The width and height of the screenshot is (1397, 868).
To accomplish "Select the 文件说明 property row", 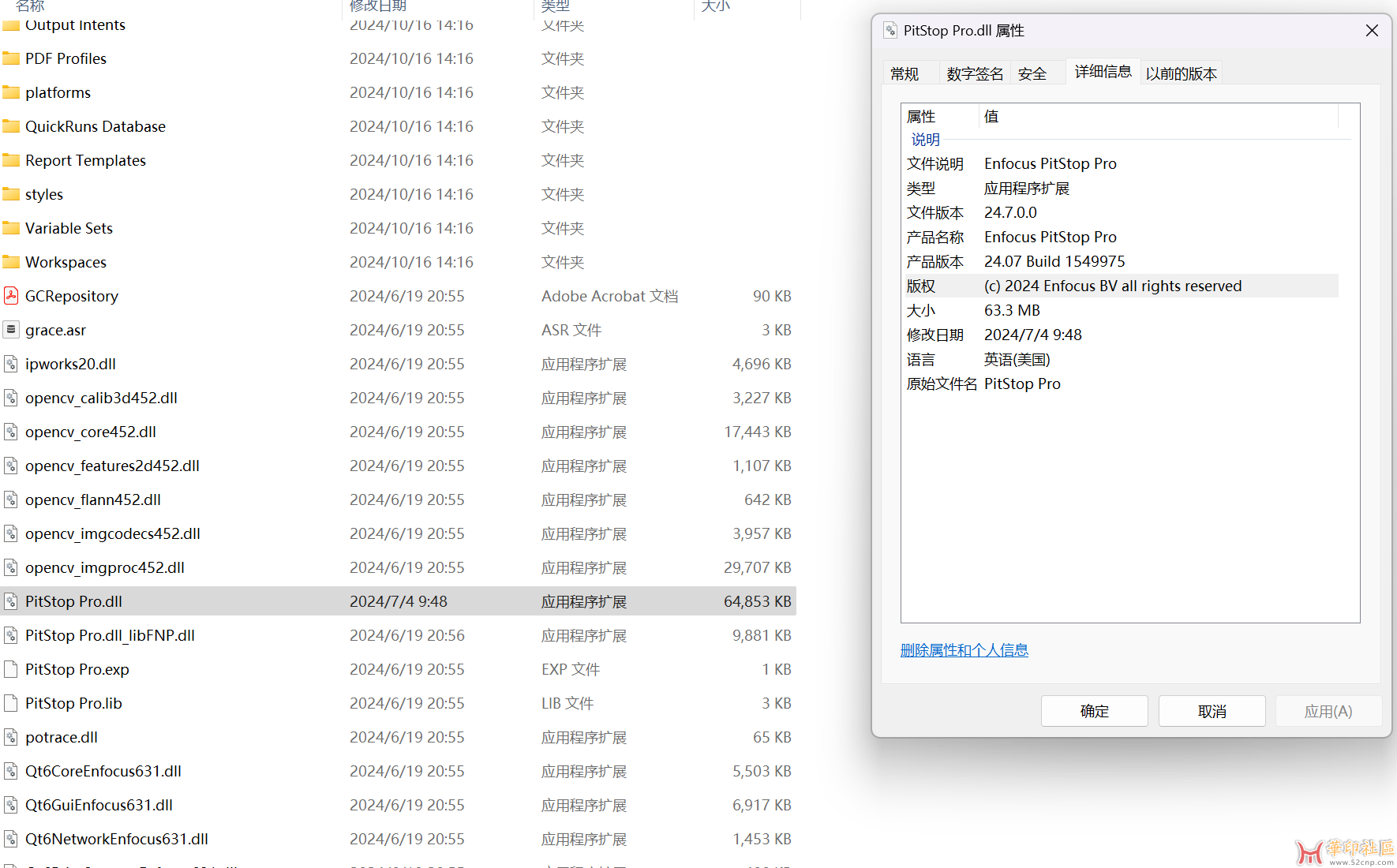I will [x=1121, y=163].
